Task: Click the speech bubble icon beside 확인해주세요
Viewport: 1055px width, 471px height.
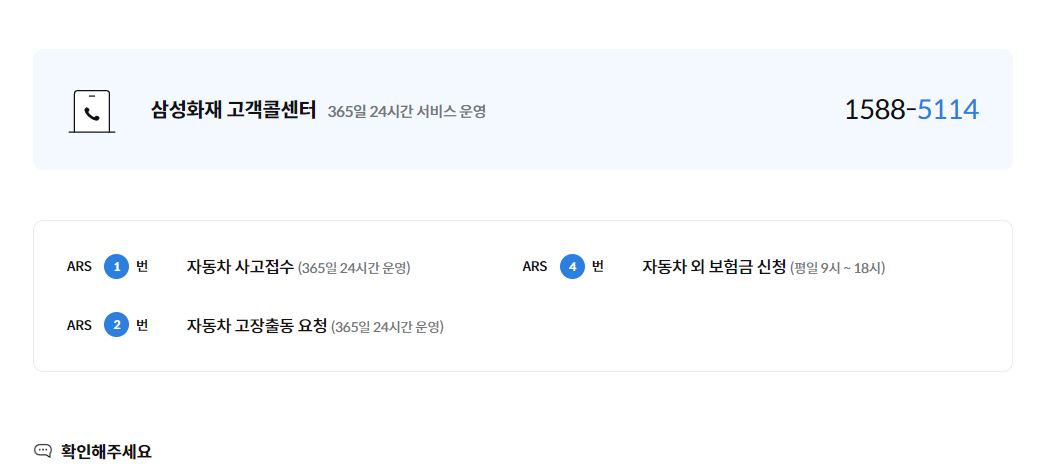Action: click(x=42, y=451)
